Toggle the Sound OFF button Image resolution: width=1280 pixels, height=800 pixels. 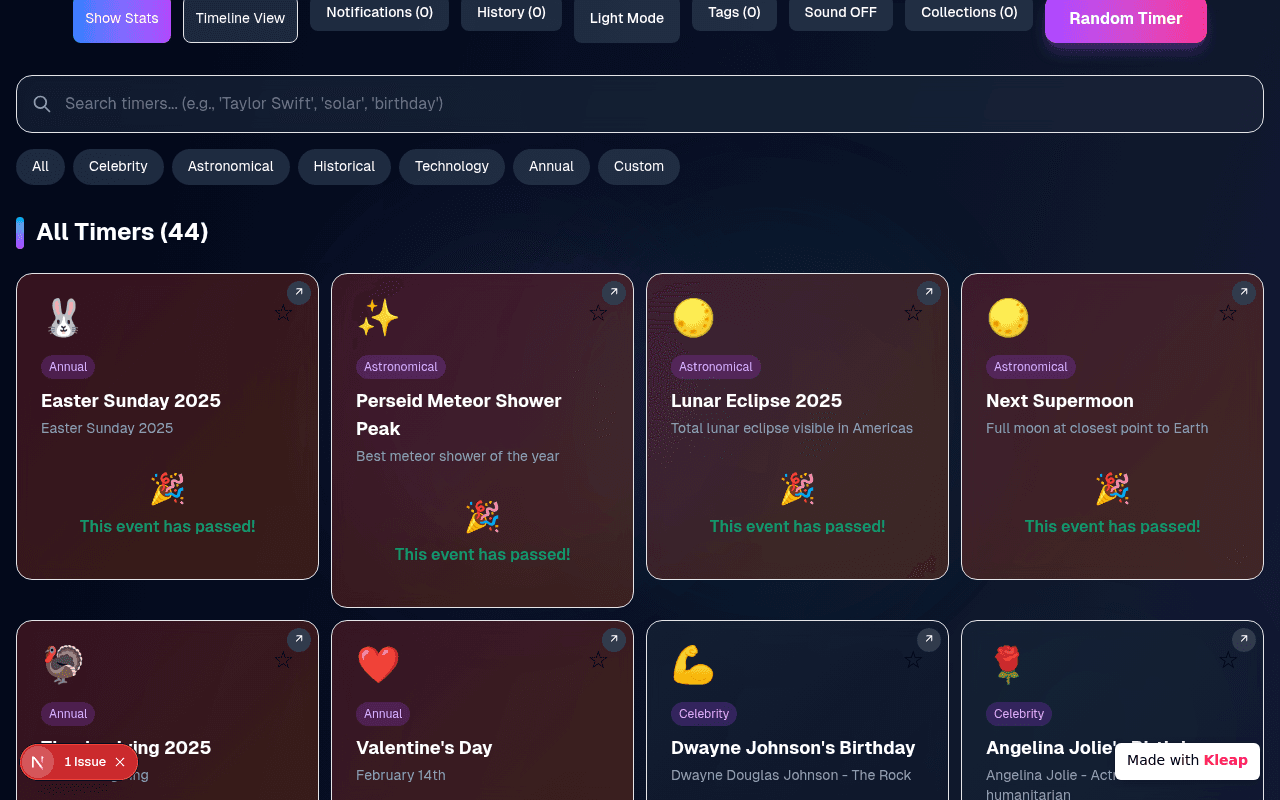pos(841,13)
